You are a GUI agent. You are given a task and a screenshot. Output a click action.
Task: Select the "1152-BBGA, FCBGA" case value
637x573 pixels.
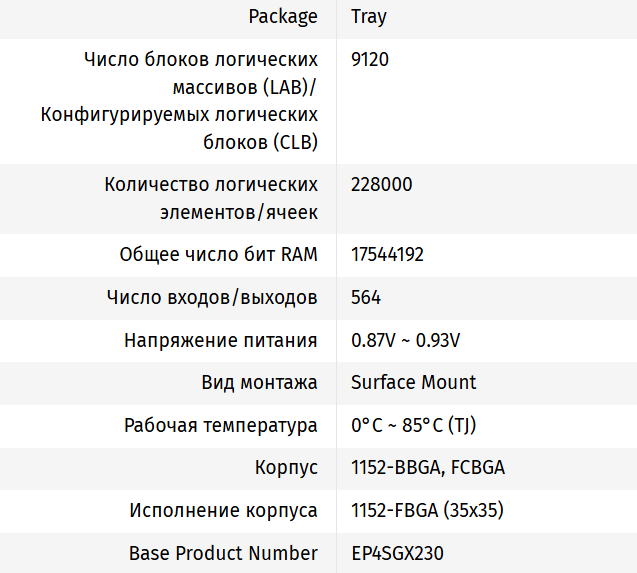[428, 468]
